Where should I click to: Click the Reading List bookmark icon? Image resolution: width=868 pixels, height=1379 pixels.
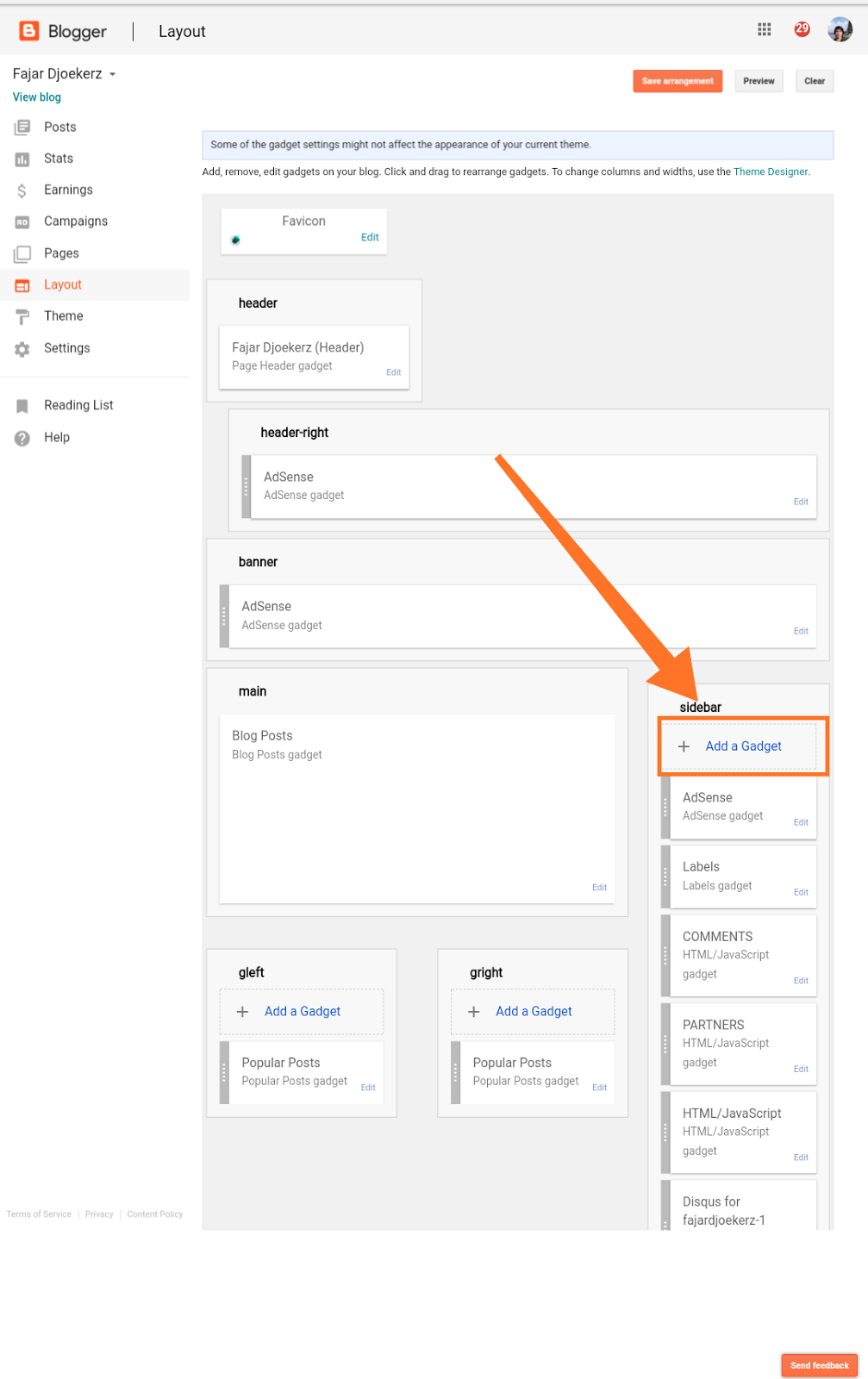[22, 405]
